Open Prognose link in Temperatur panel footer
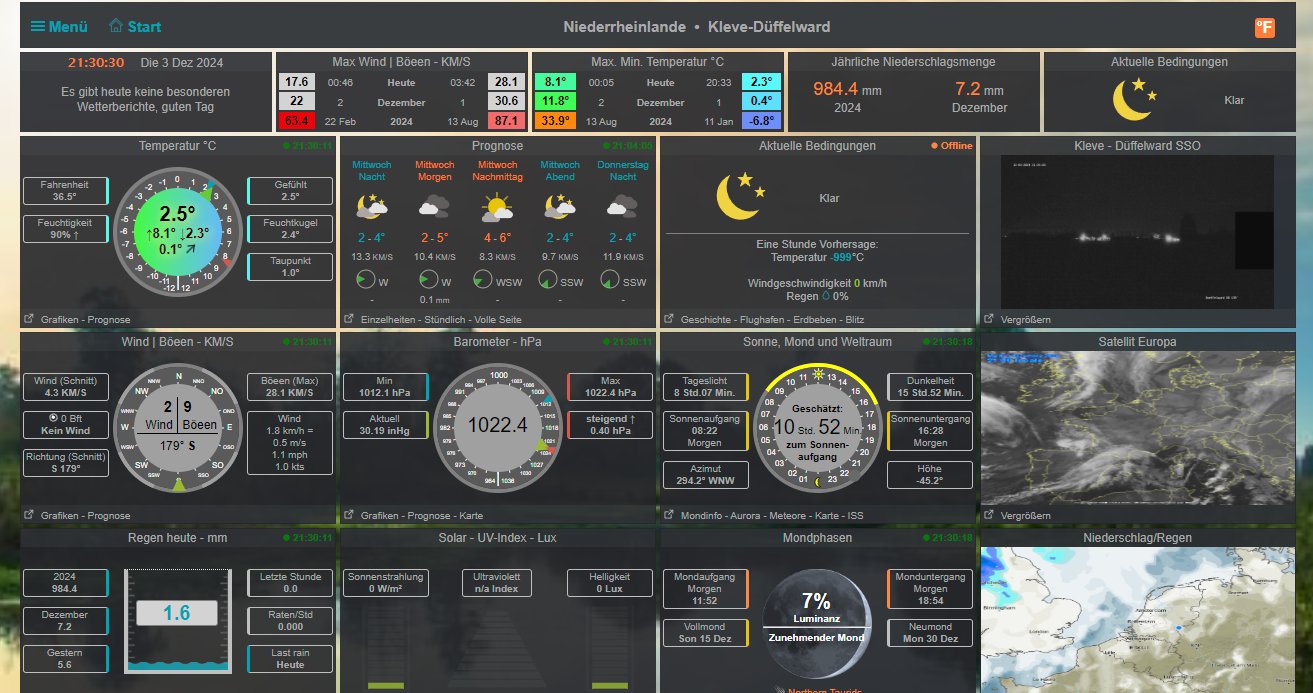The image size is (1313, 693). [110, 320]
